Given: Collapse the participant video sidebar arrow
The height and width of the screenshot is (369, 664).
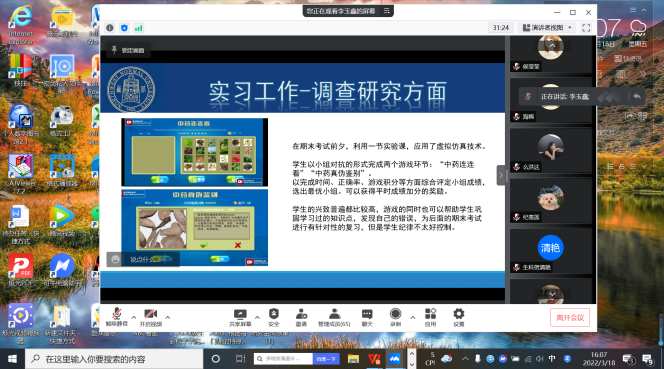Looking at the screenshot, I should [501, 175].
